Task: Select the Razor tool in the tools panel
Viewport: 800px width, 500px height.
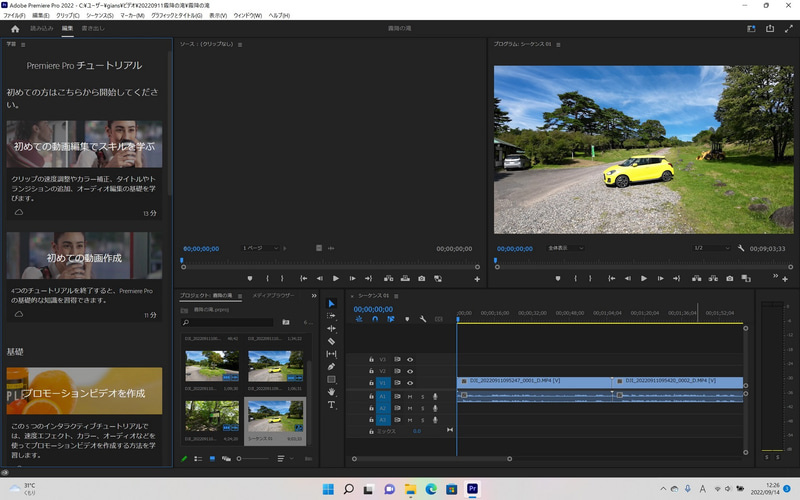Action: click(331, 341)
